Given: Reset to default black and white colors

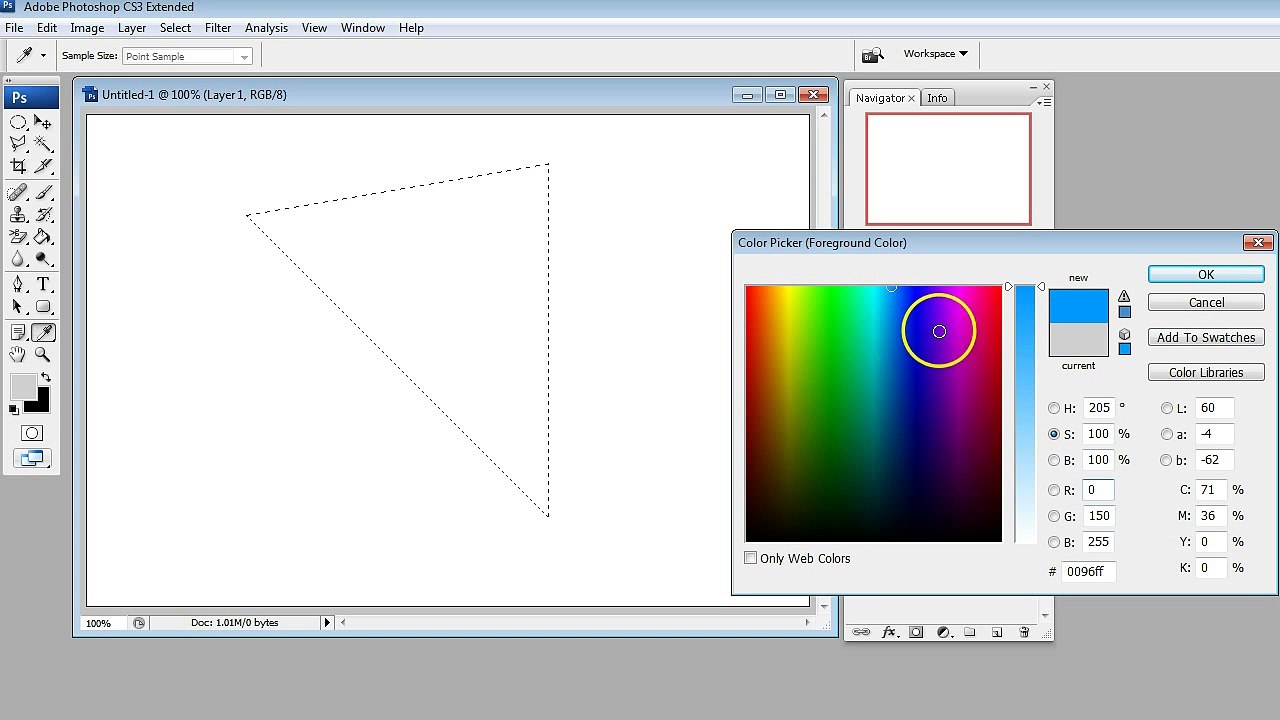Looking at the screenshot, I should (14, 409).
